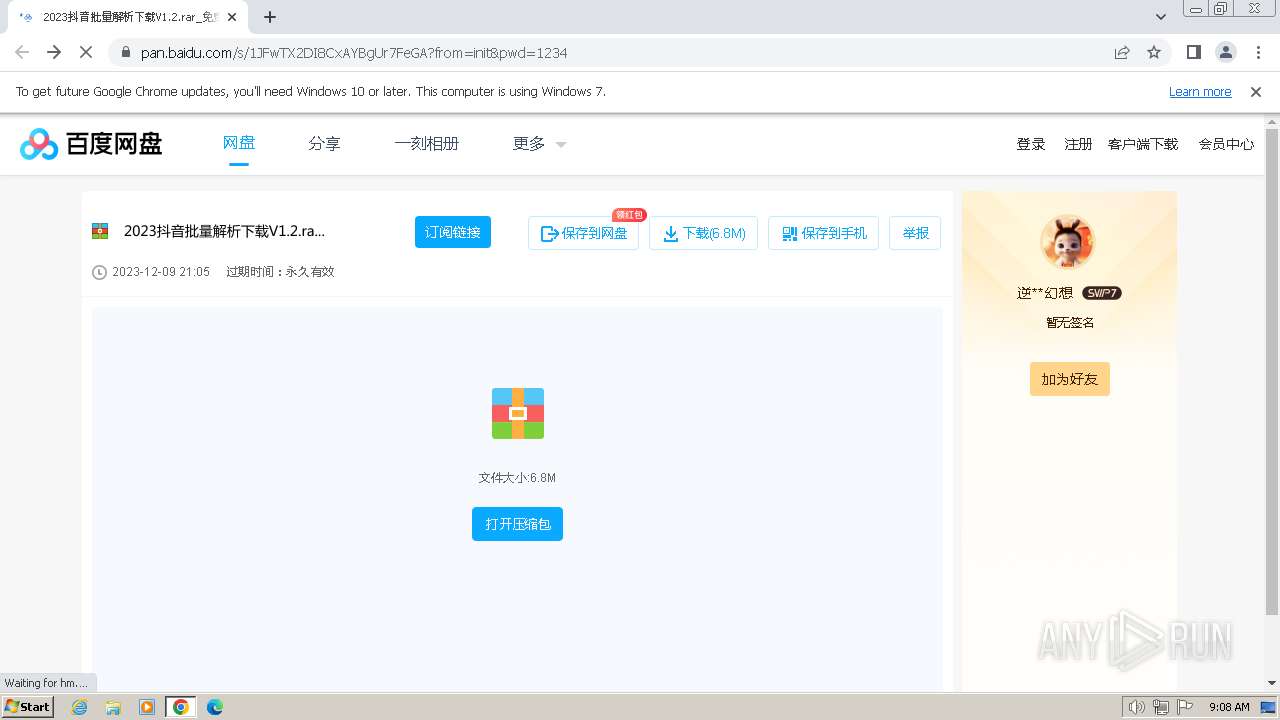Click the 注册 link

[1078, 144]
